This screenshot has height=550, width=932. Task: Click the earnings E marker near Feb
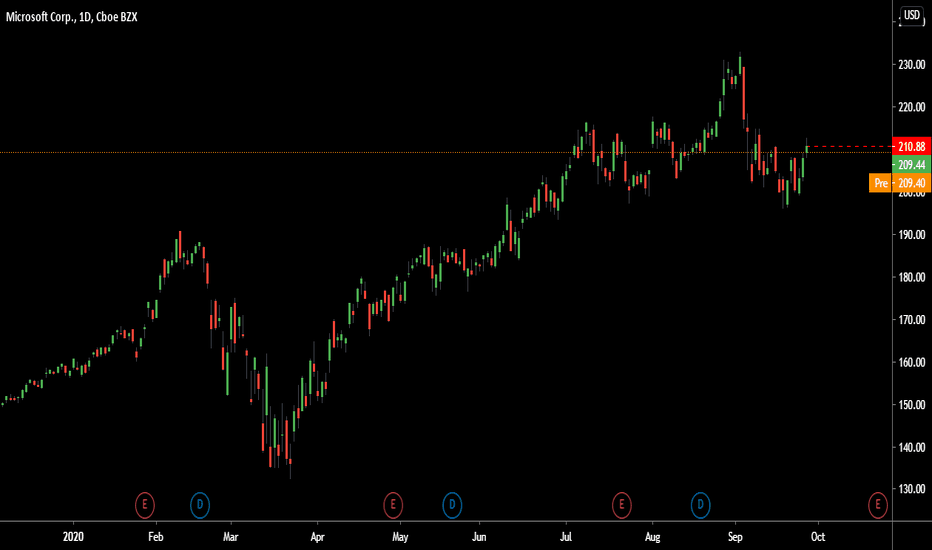(144, 505)
